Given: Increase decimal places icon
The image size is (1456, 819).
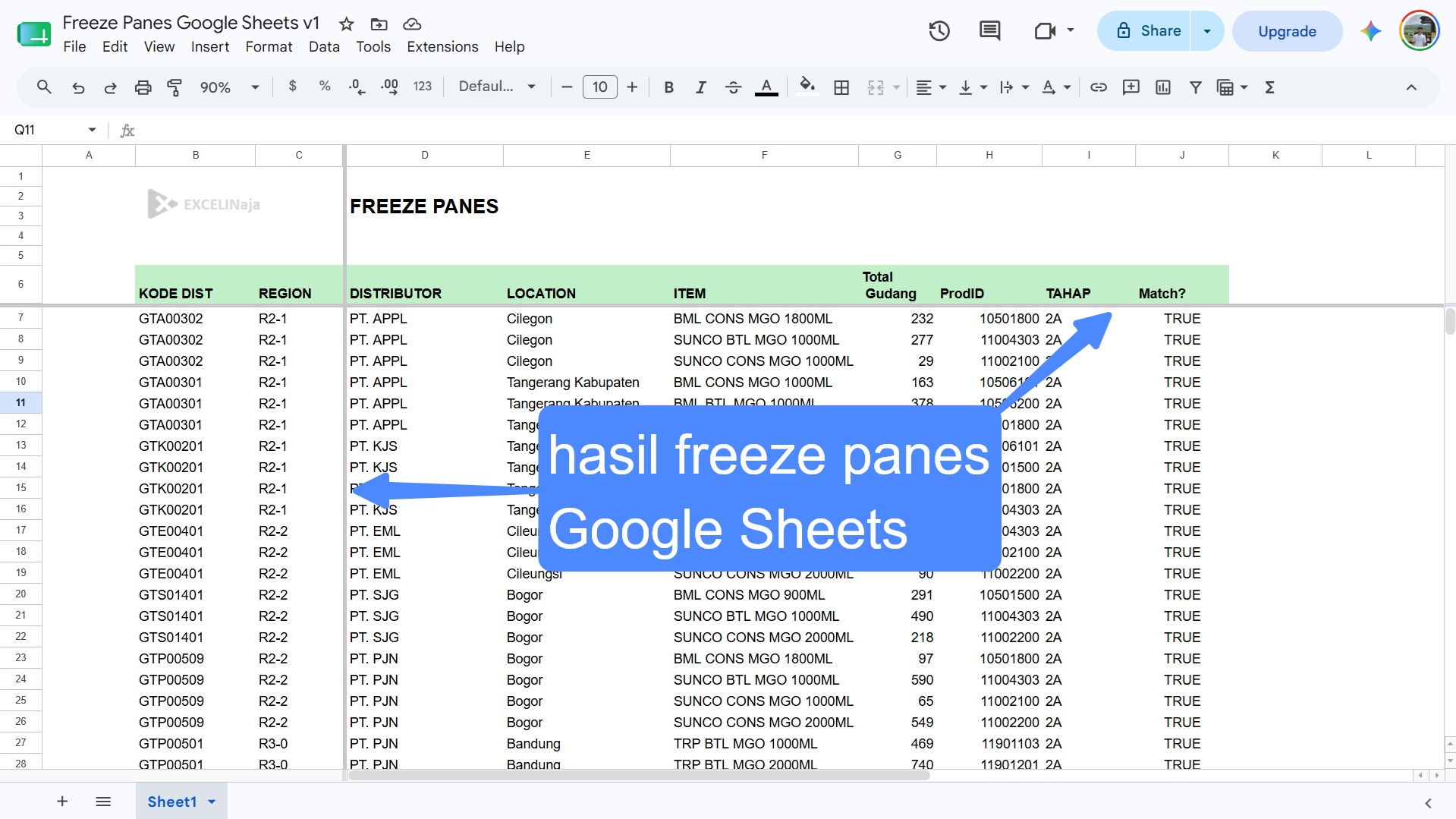Looking at the screenshot, I should pyautogui.click(x=389, y=87).
